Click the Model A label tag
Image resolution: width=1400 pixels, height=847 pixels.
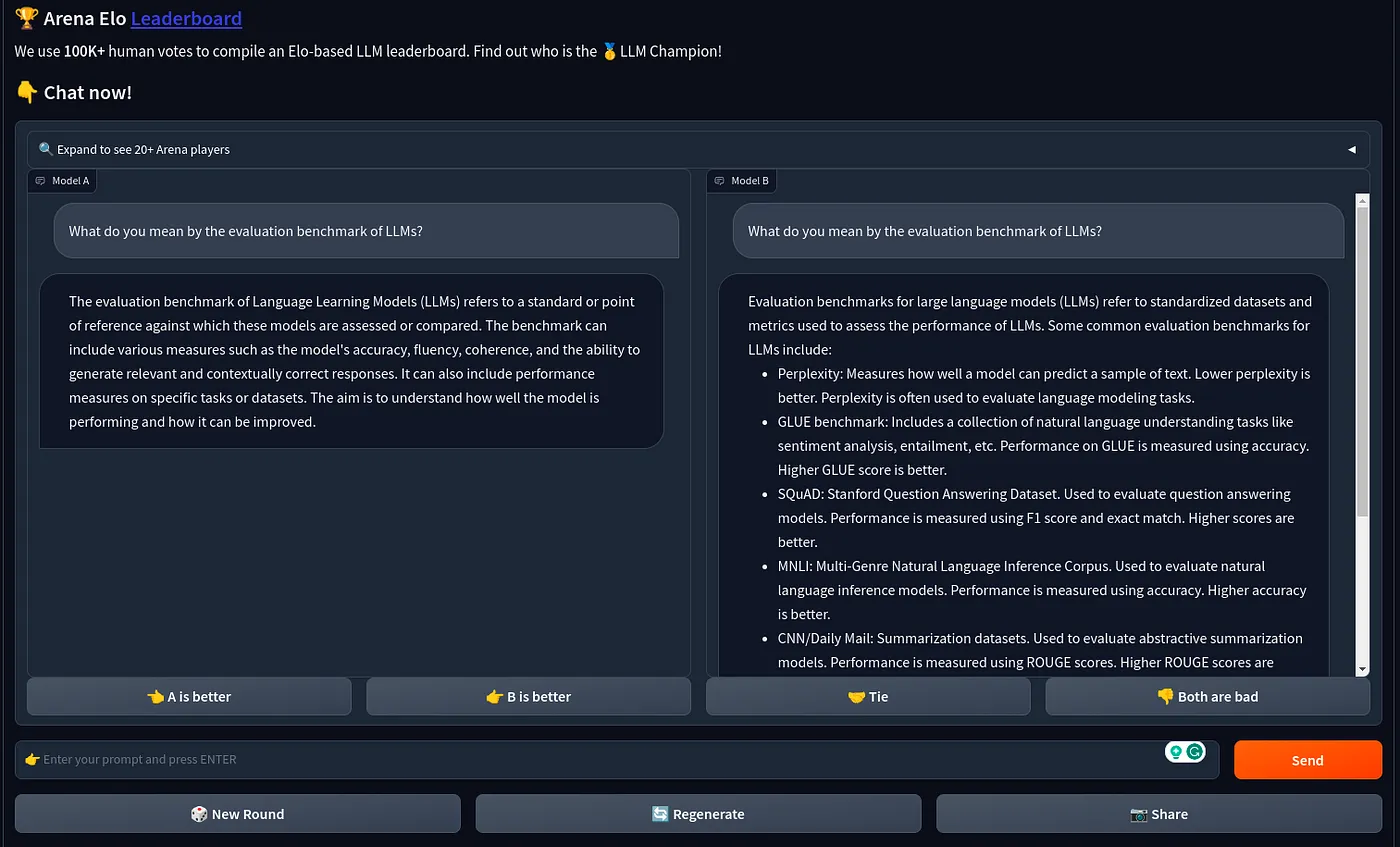coord(62,181)
